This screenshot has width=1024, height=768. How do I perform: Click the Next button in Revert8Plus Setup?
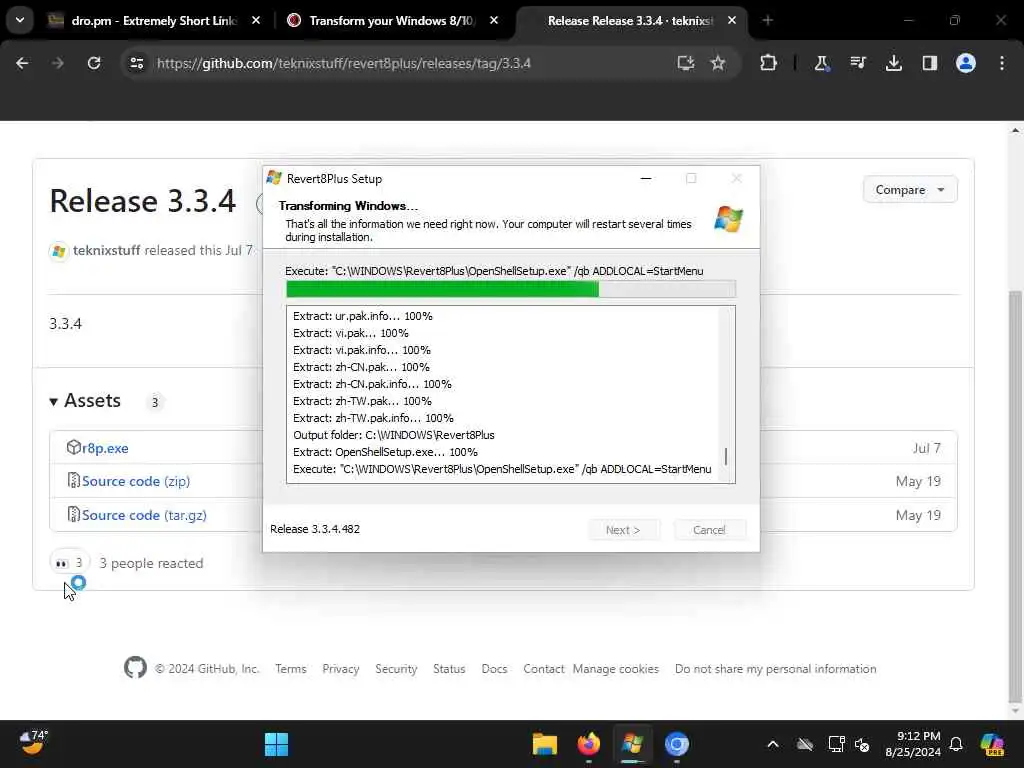coord(623,530)
